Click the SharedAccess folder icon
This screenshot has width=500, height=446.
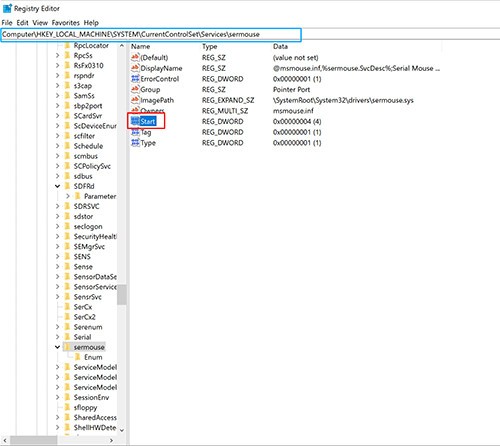point(67,417)
